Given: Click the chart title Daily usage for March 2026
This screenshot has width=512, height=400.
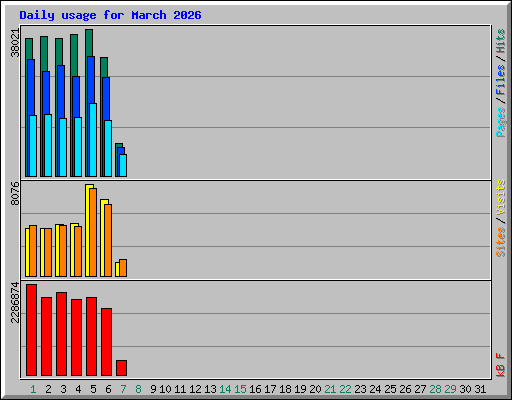Looking at the screenshot, I should coord(110,15).
